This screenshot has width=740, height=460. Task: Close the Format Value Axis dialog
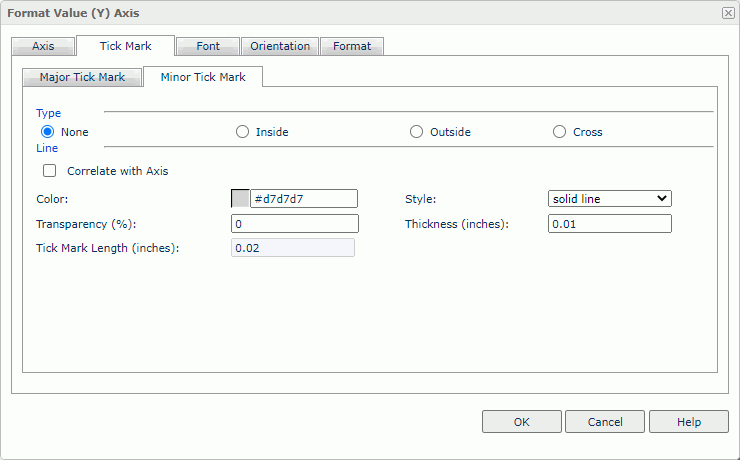[727, 12]
